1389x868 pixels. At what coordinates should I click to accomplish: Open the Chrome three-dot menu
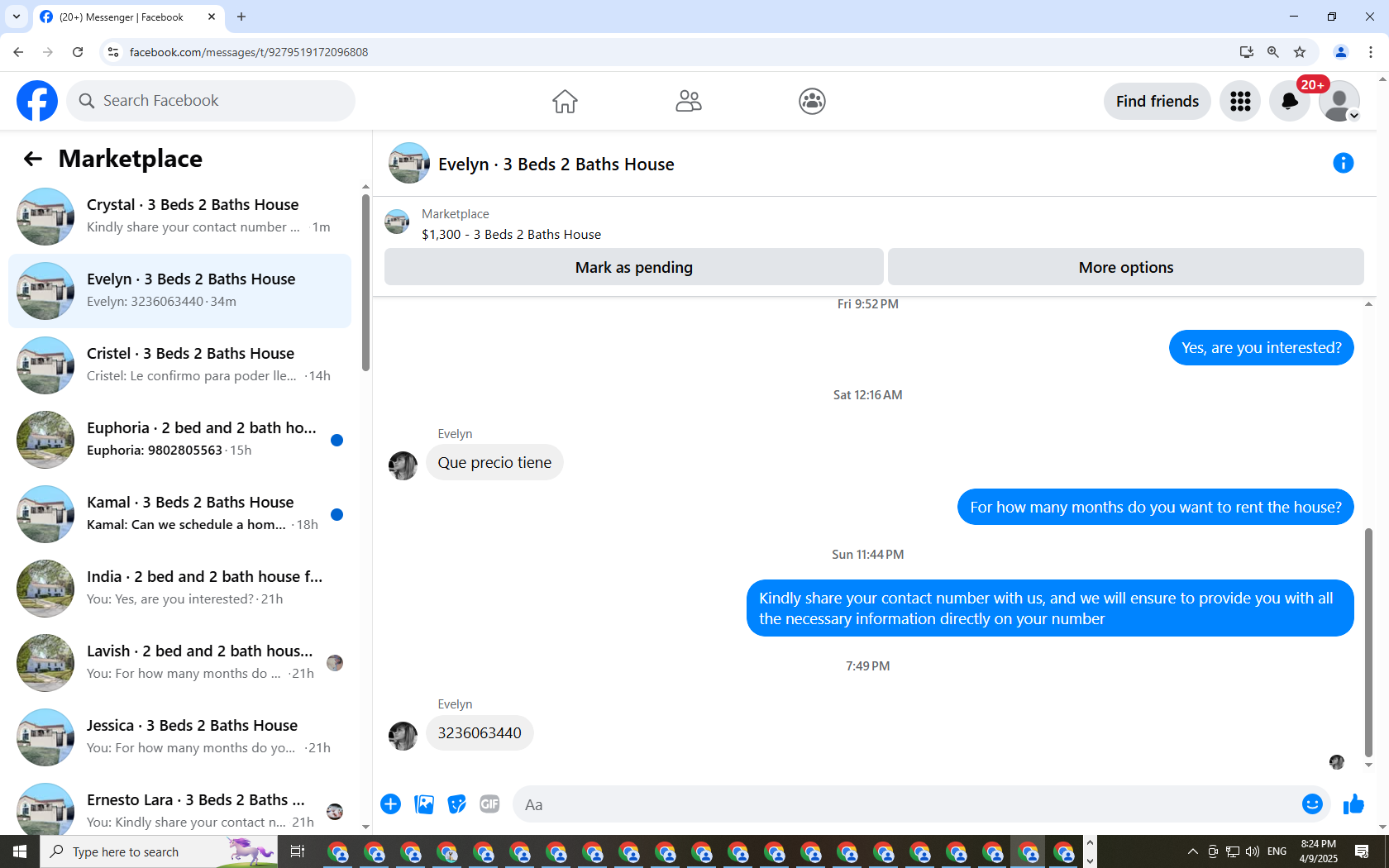1371,52
